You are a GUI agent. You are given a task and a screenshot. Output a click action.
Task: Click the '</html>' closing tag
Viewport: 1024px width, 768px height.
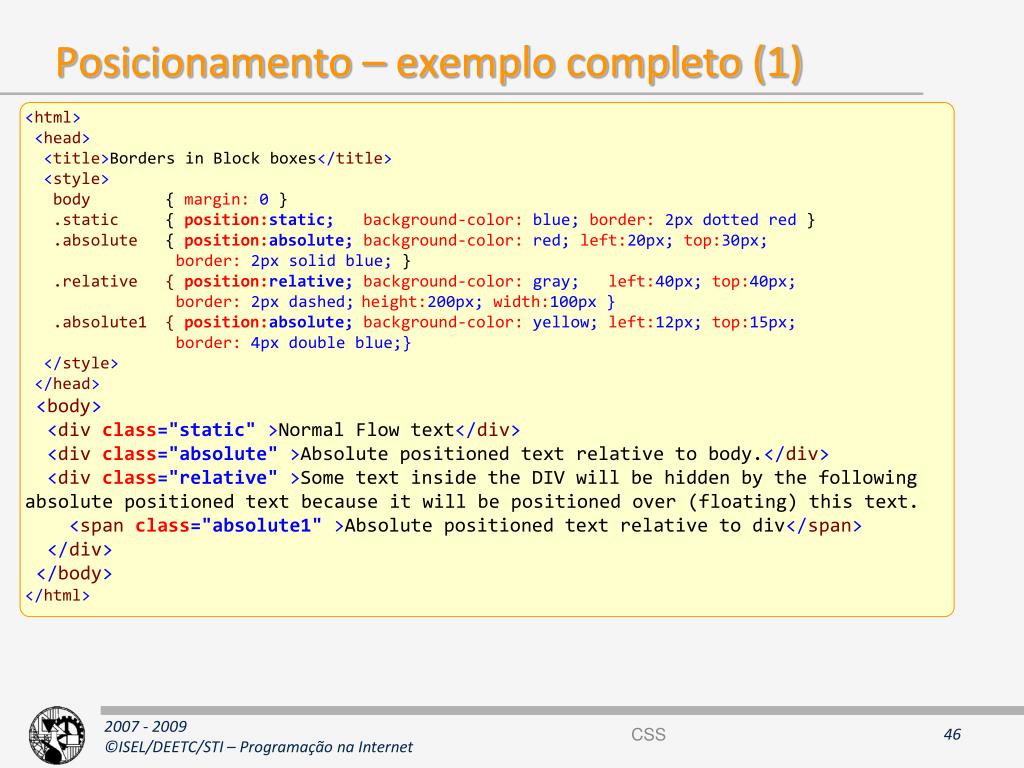click(x=57, y=596)
